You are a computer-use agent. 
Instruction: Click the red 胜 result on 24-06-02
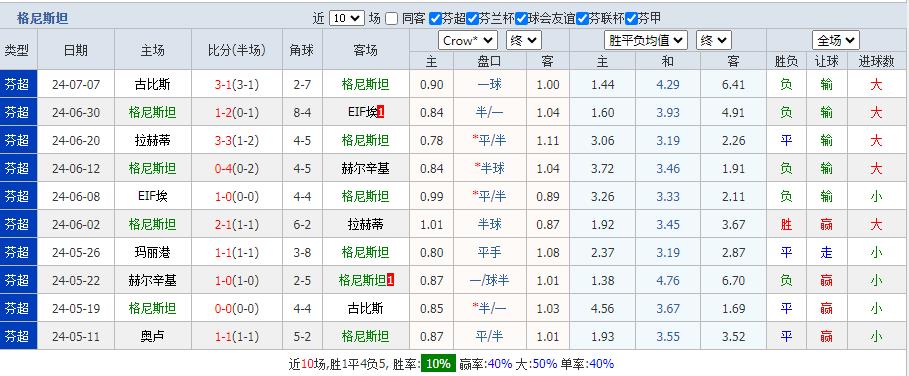pyautogui.click(x=786, y=224)
